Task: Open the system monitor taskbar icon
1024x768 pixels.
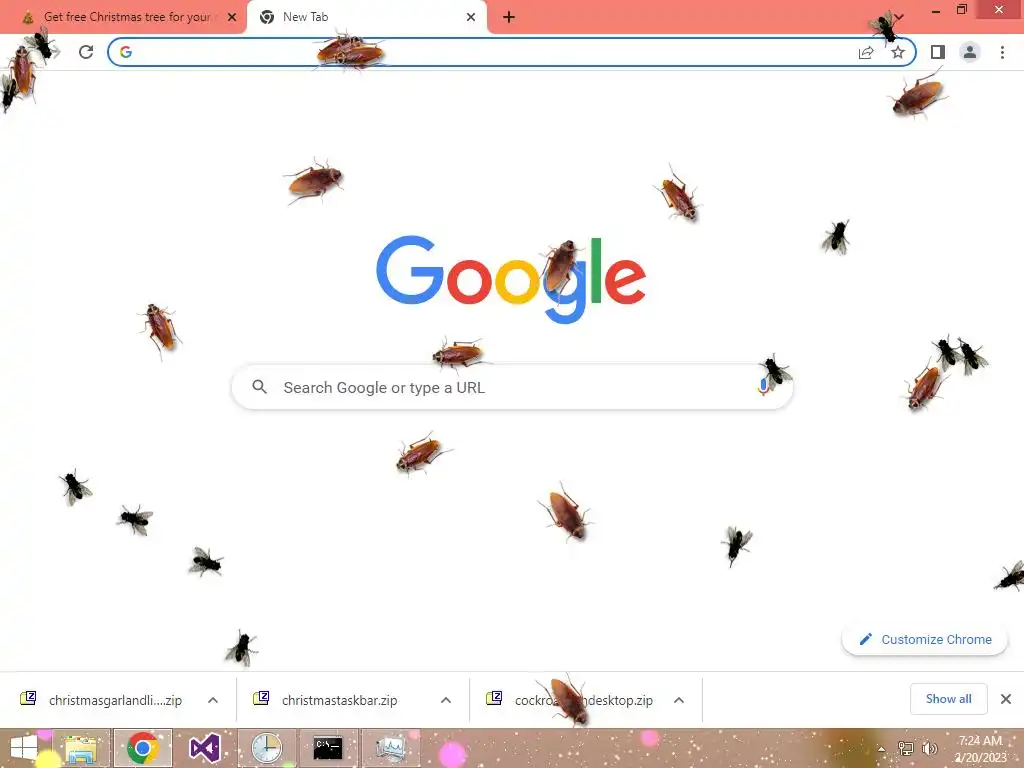Action: 391,748
